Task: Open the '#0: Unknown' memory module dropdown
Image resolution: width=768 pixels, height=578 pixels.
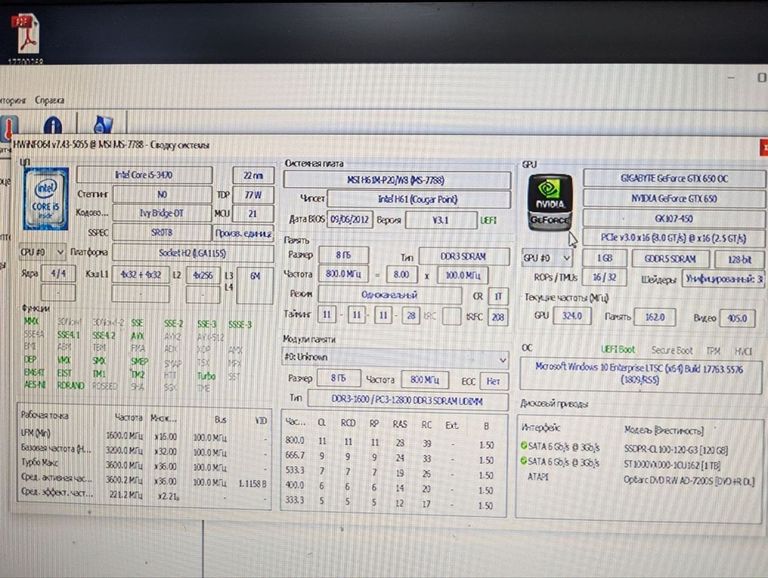Action: pos(395,358)
